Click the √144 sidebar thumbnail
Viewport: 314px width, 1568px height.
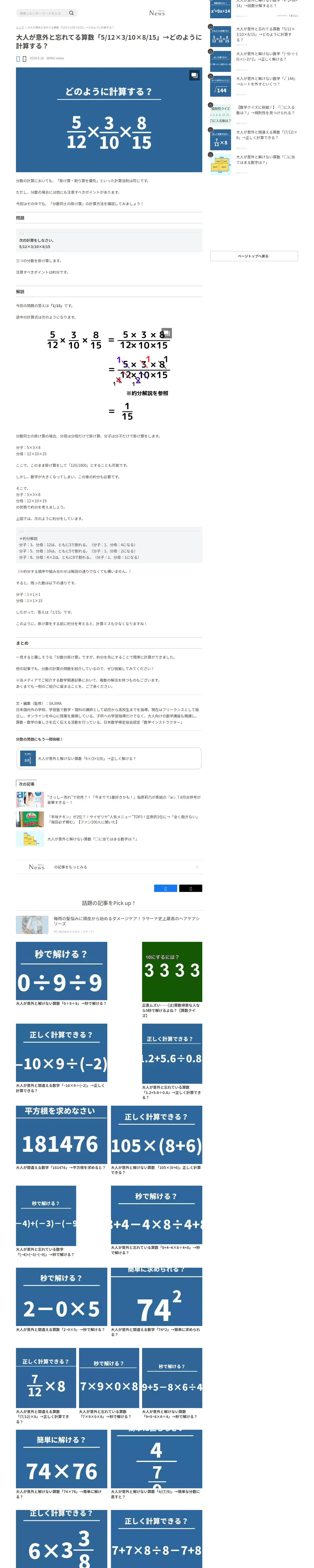pyautogui.click(x=221, y=87)
